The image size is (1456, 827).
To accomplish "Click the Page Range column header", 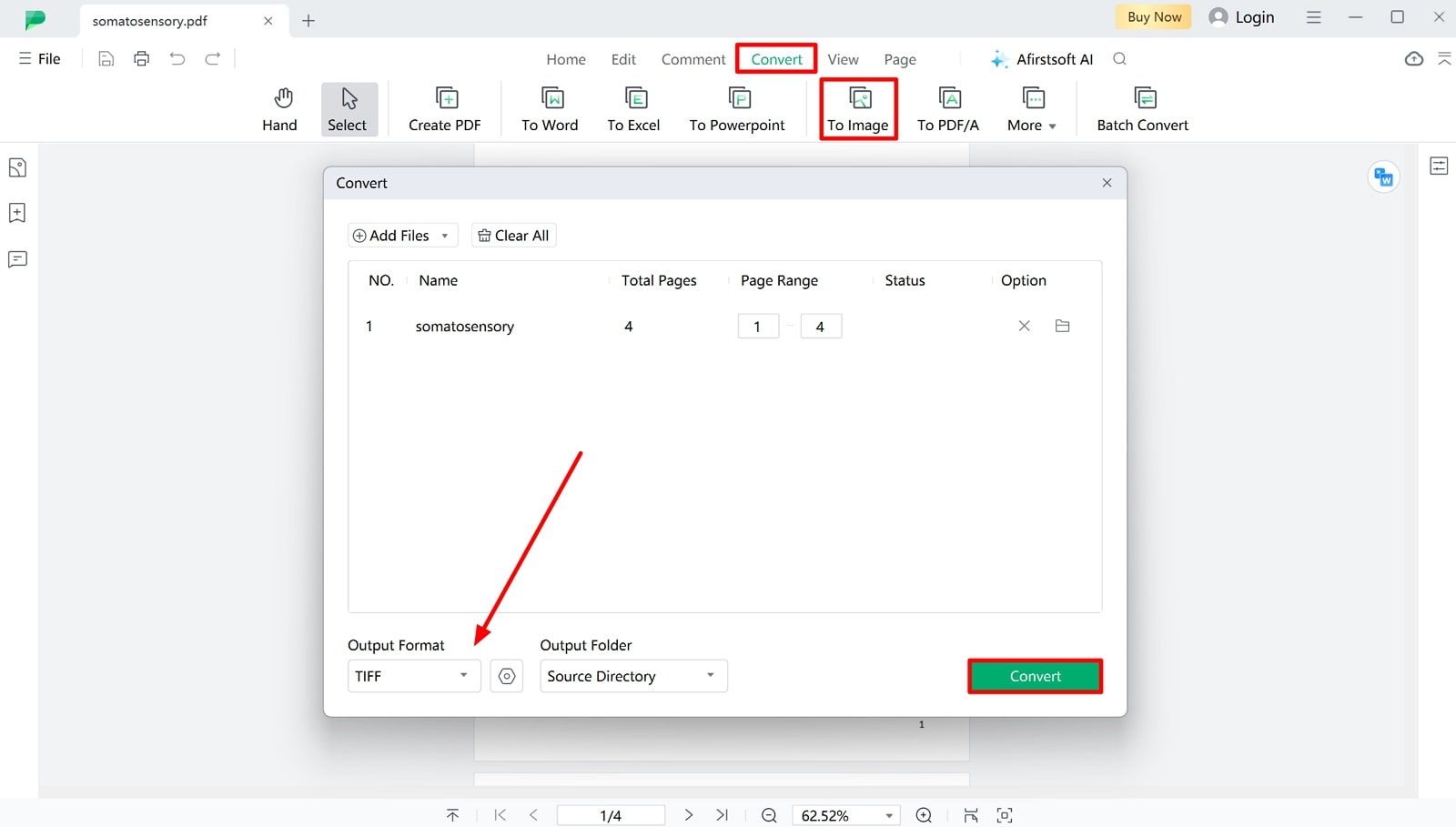I will (779, 280).
